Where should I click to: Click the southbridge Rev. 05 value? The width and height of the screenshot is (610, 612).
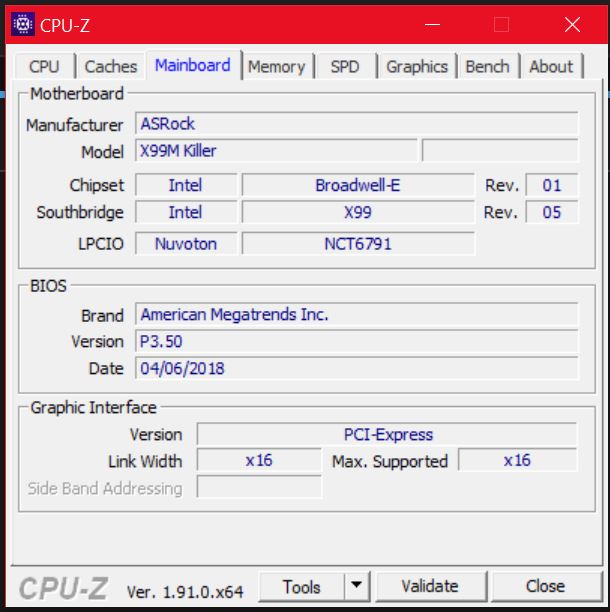552,212
